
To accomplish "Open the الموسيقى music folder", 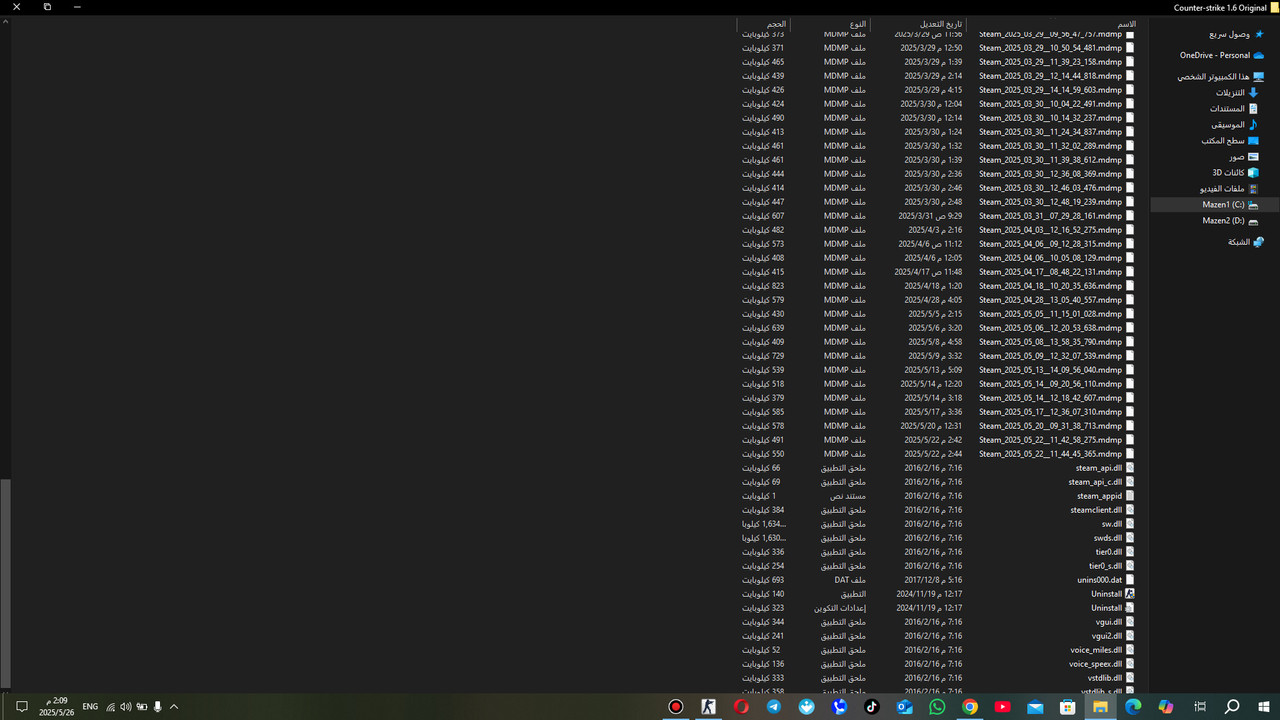I will [x=1235, y=124].
